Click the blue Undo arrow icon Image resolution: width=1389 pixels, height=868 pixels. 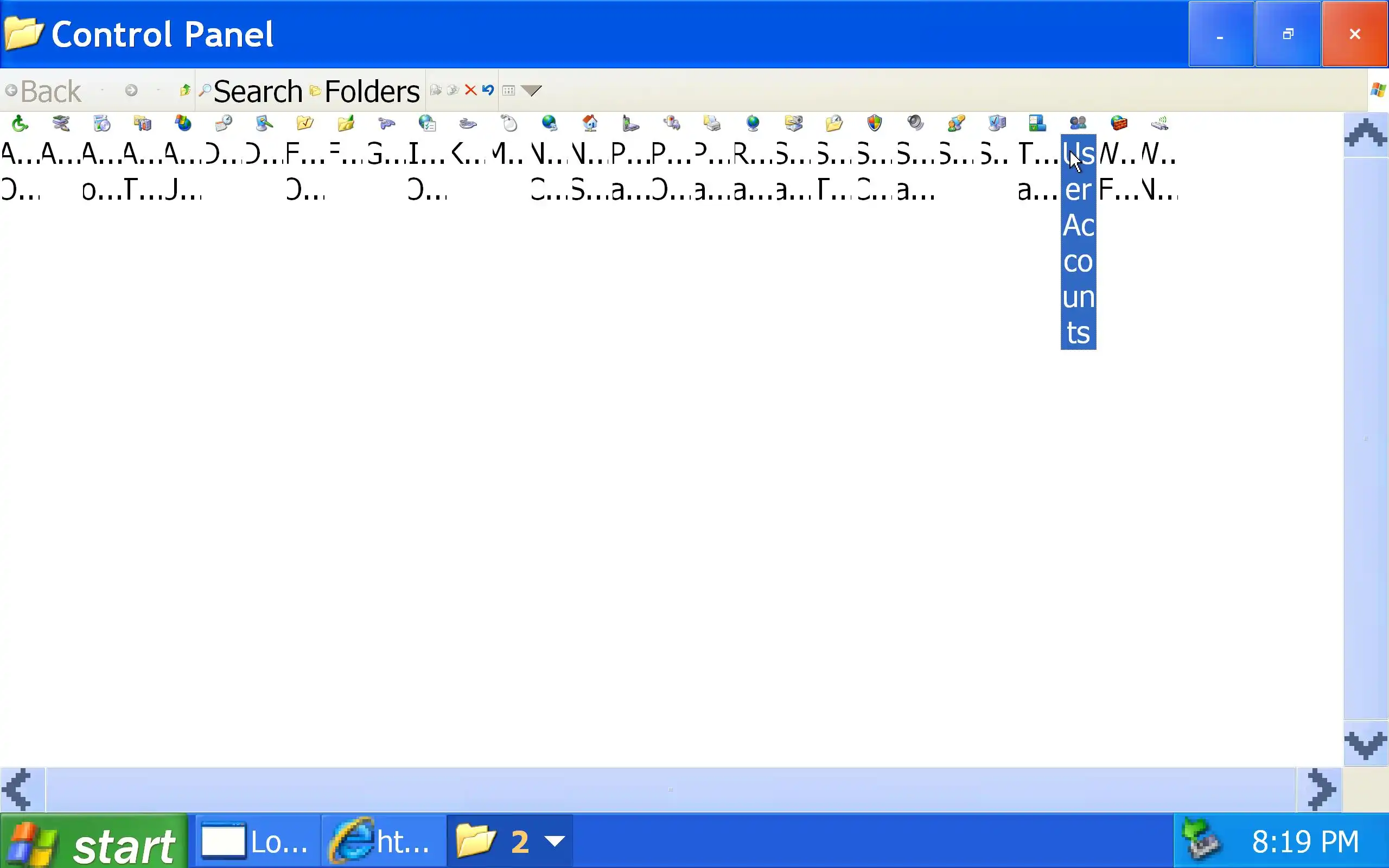point(488,91)
